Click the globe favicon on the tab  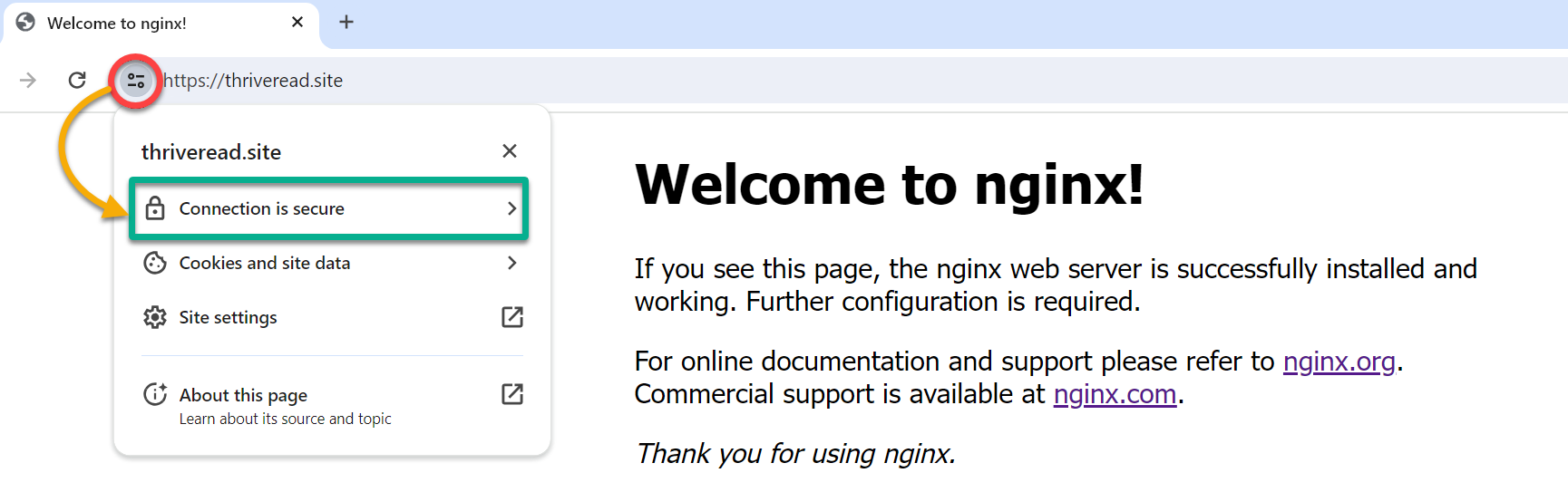25,23
